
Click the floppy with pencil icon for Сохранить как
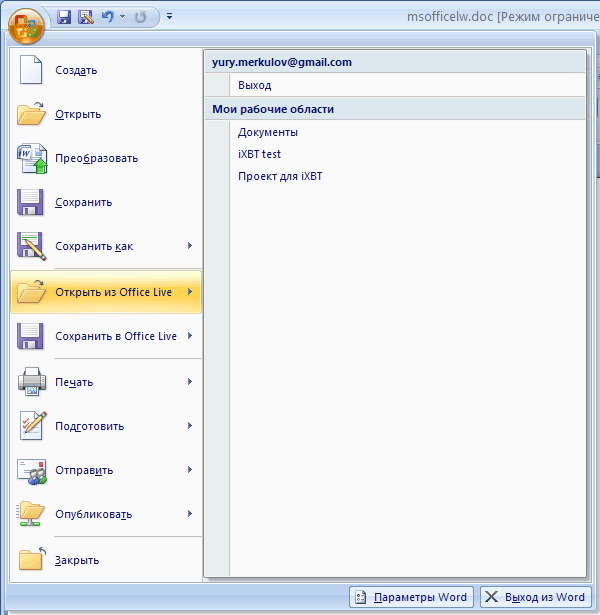31,246
